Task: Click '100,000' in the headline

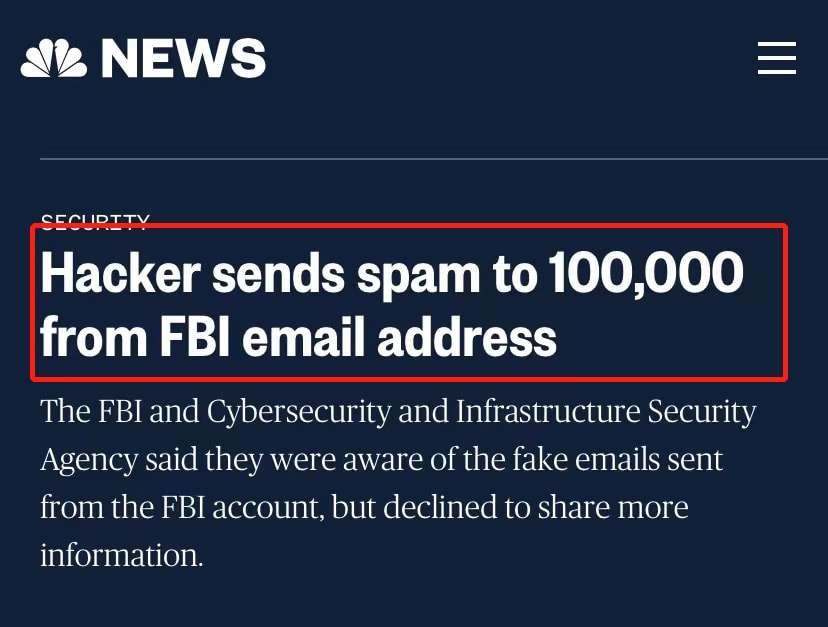Action: tap(646, 273)
